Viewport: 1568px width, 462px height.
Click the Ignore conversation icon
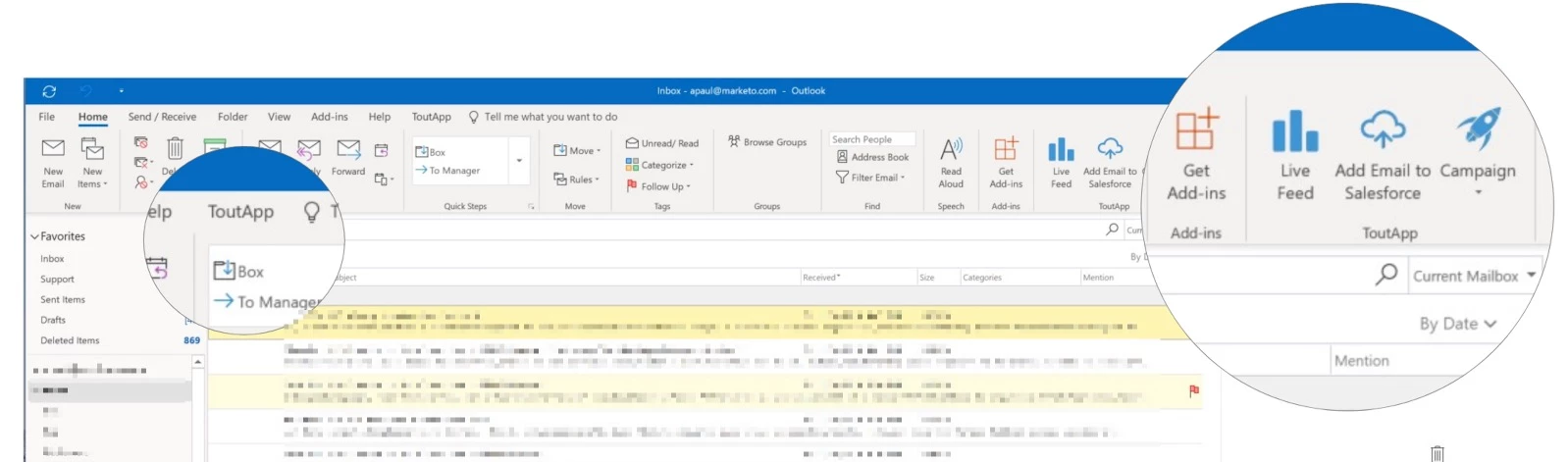[140, 143]
